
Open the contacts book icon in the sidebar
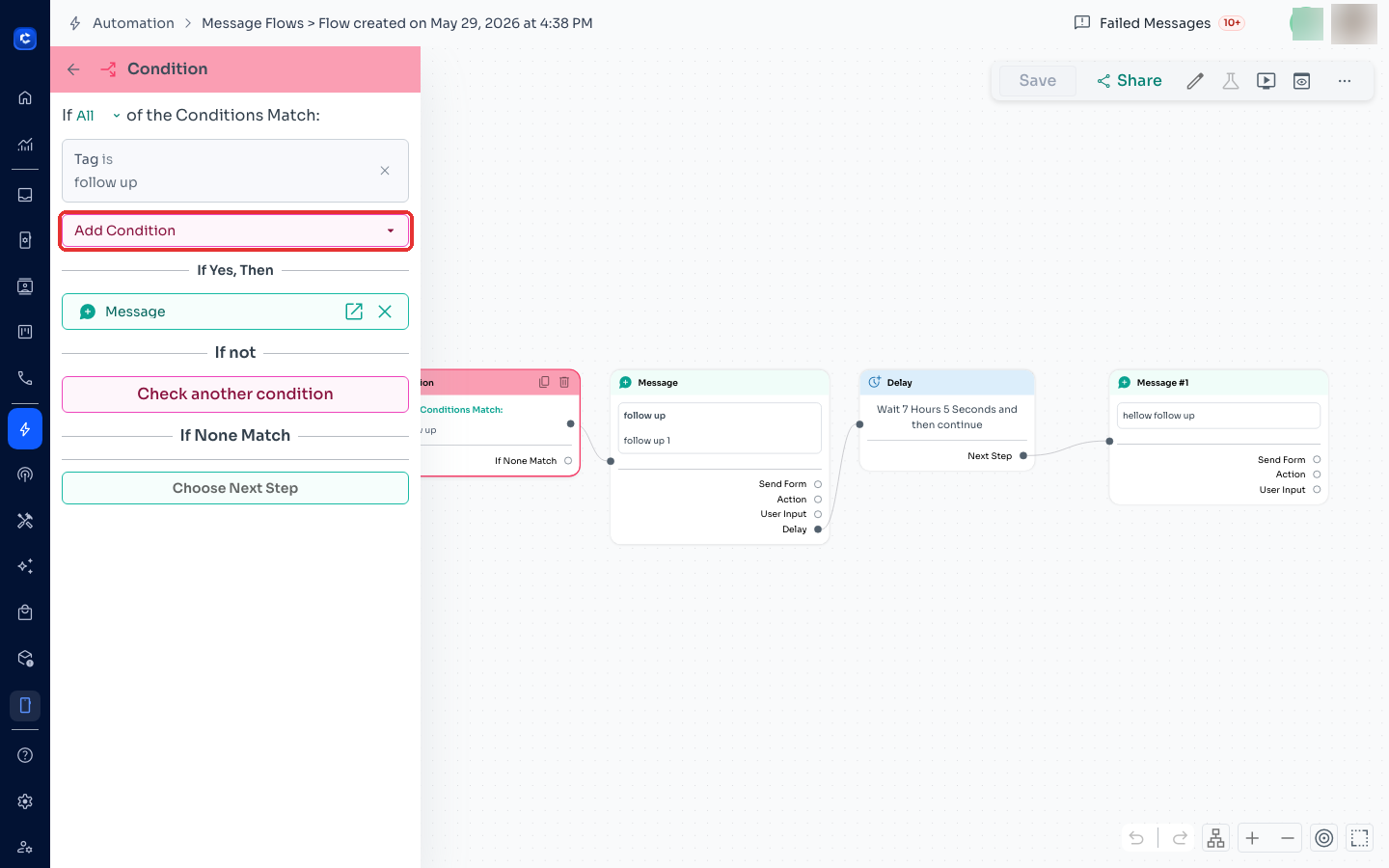(x=25, y=240)
